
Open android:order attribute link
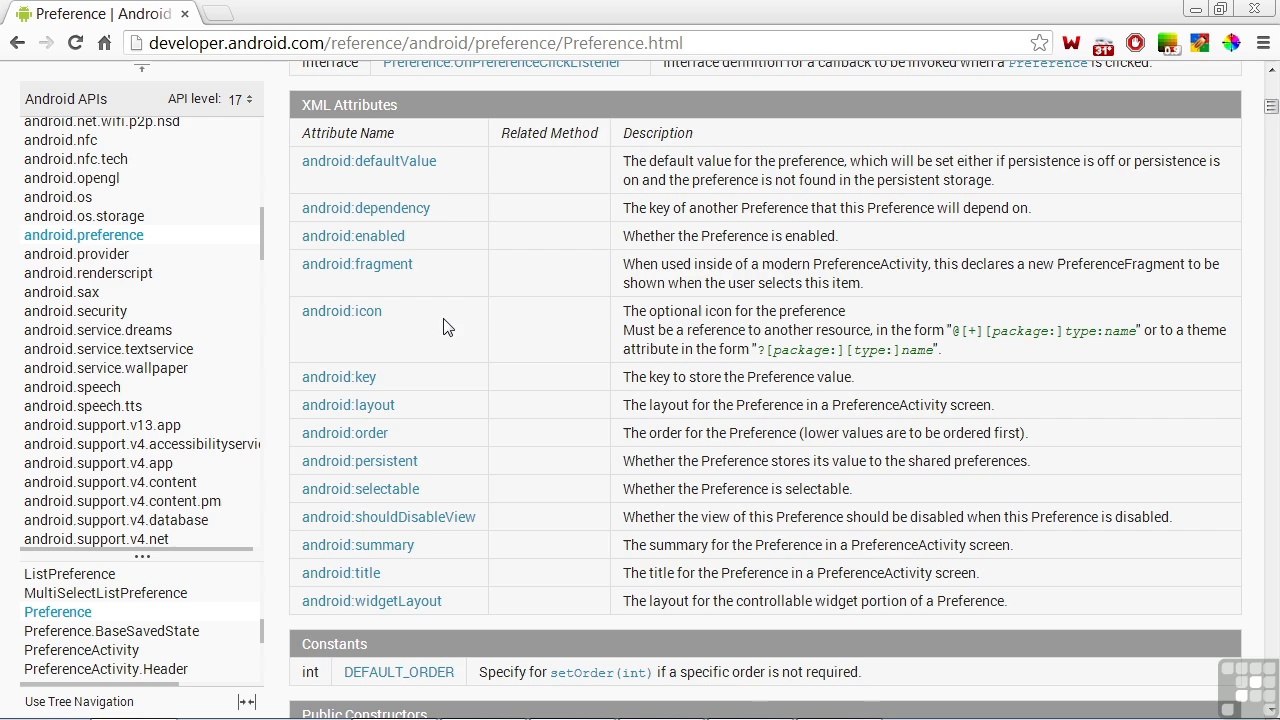tap(345, 433)
